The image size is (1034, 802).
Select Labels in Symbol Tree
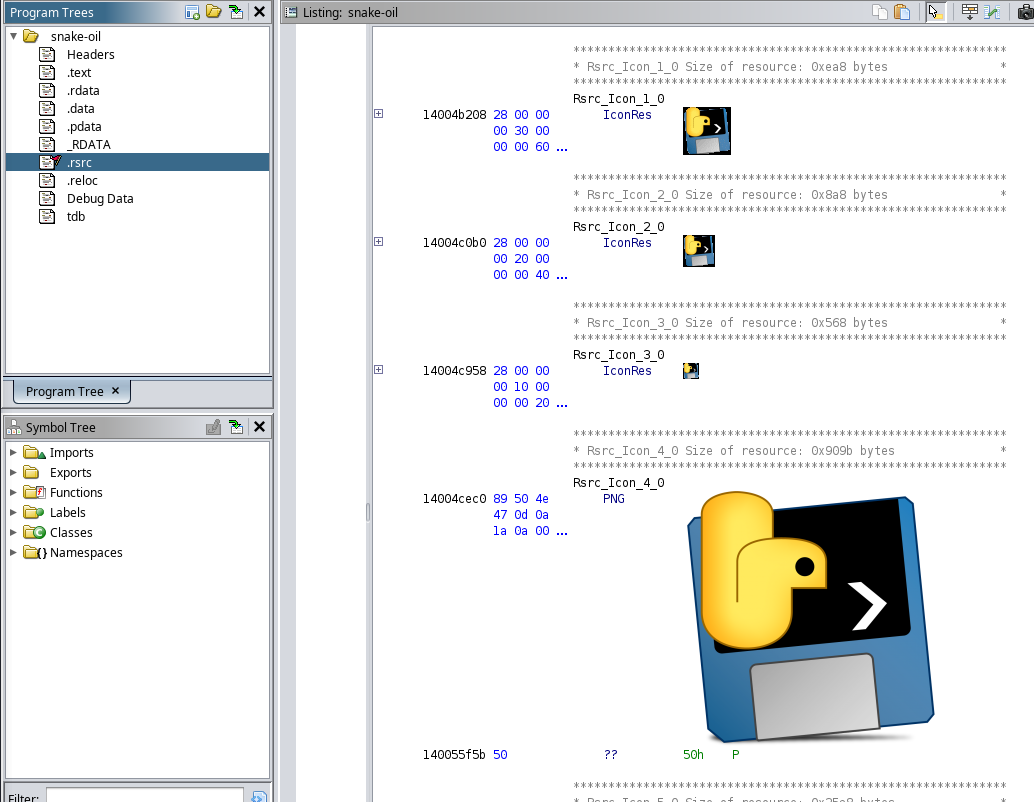pyautogui.click(x=67, y=512)
